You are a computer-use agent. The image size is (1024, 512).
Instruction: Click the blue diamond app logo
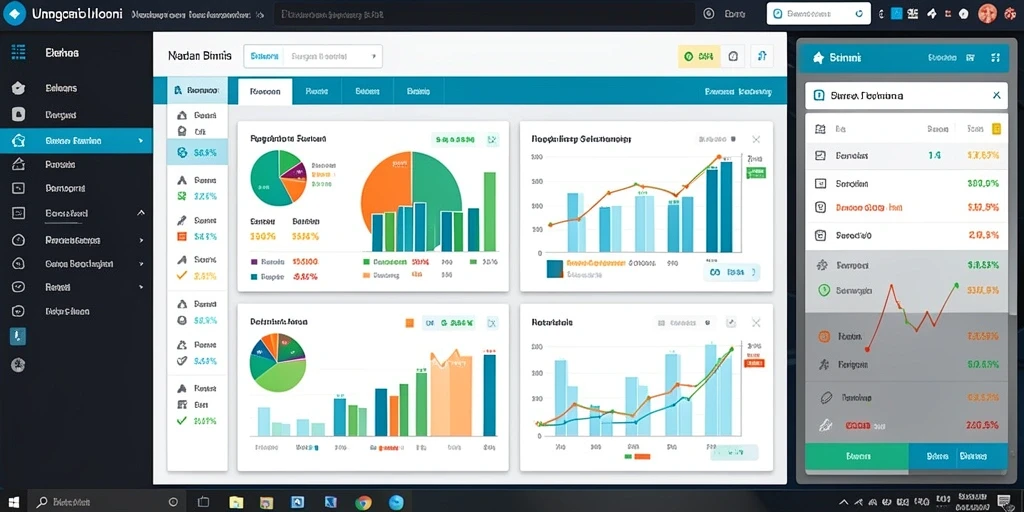tap(14, 13)
